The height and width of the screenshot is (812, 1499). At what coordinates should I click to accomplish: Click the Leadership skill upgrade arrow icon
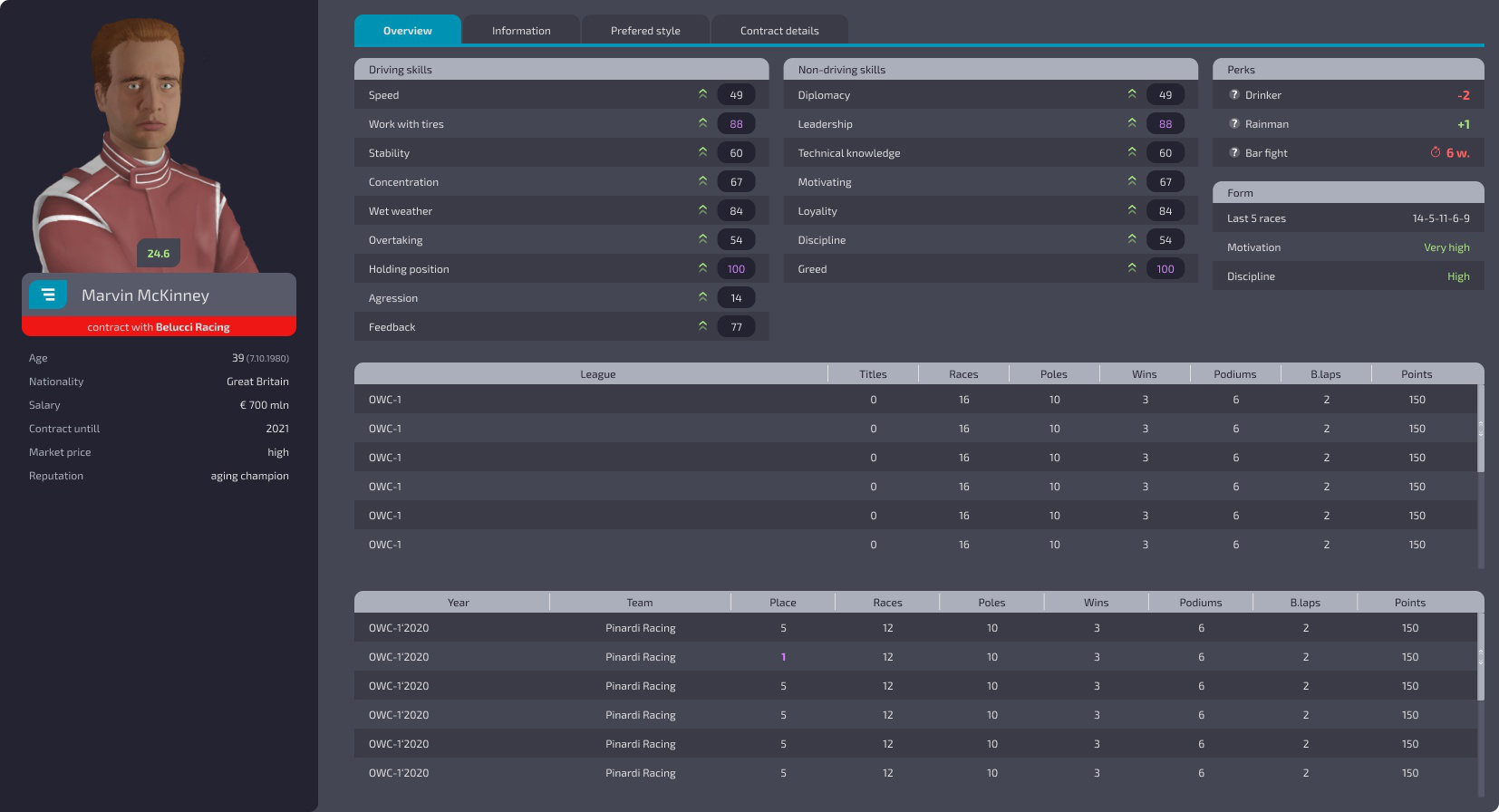[1132, 123]
